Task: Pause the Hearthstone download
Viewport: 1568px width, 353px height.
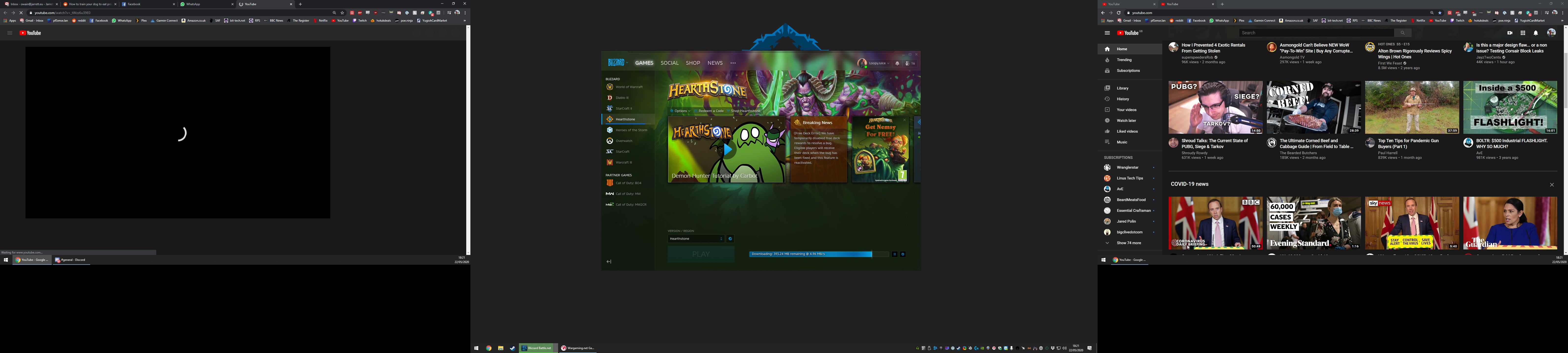Action: 895,254
